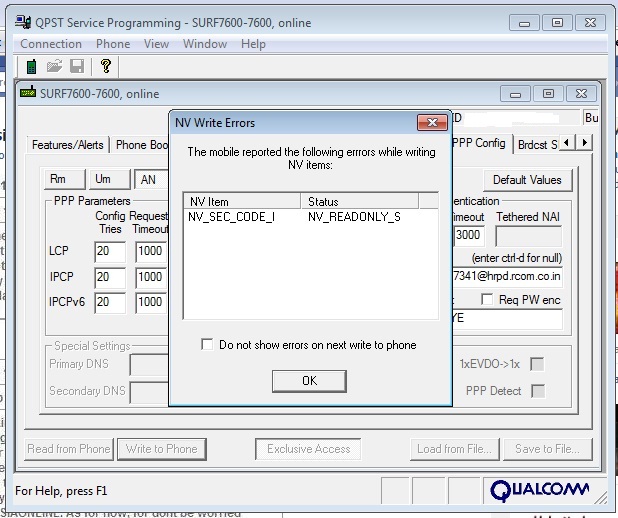Click the field containing hrpd.rcom.co.in
This screenshot has height=518, width=618.
pos(508,276)
